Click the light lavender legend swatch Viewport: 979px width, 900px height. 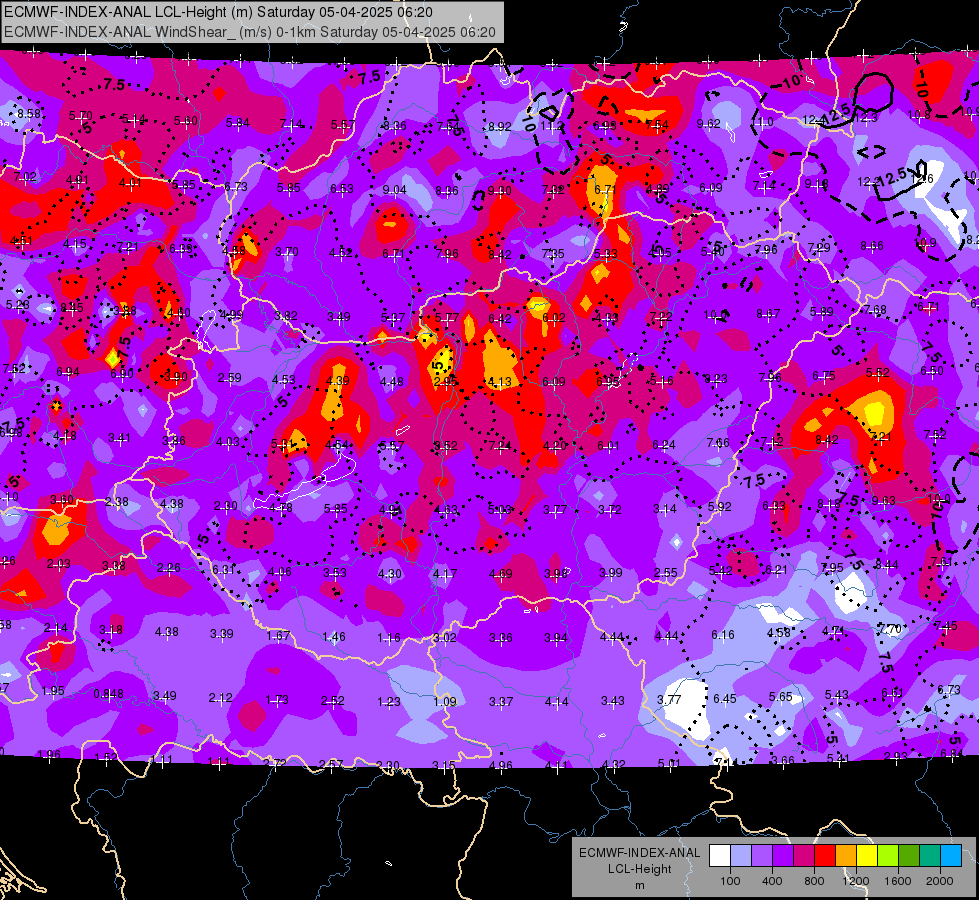(741, 856)
